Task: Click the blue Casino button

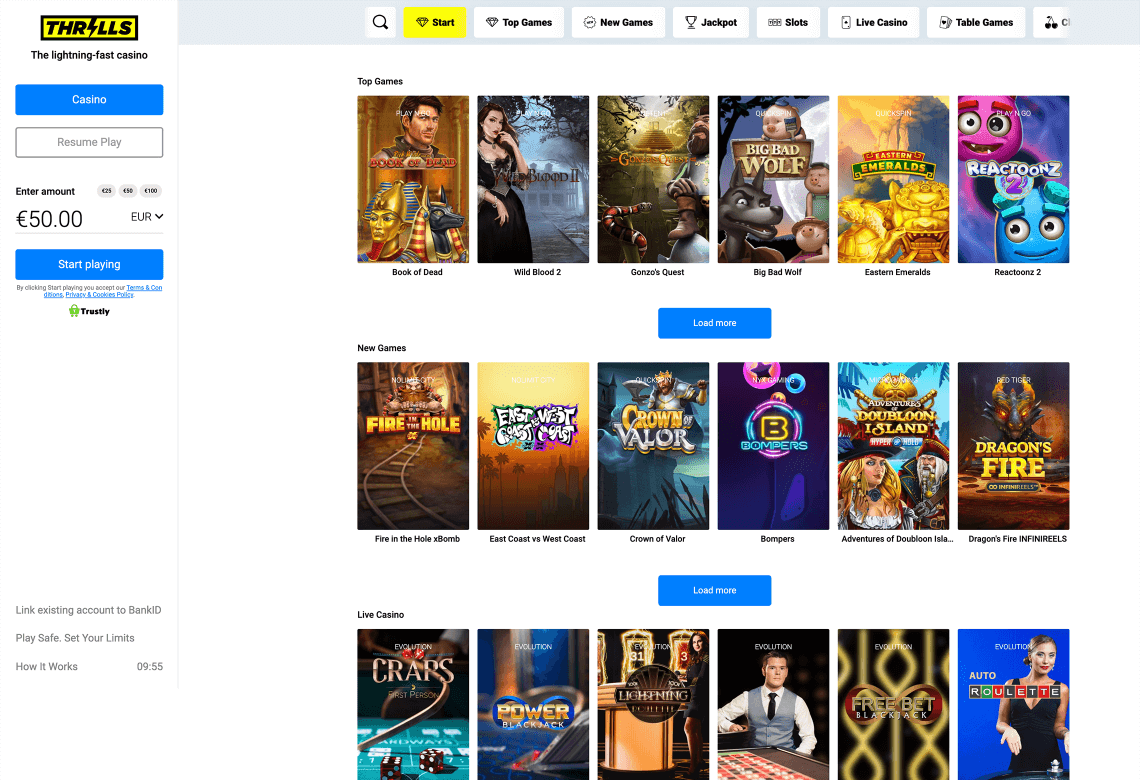Action: click(x=89, y=100)
